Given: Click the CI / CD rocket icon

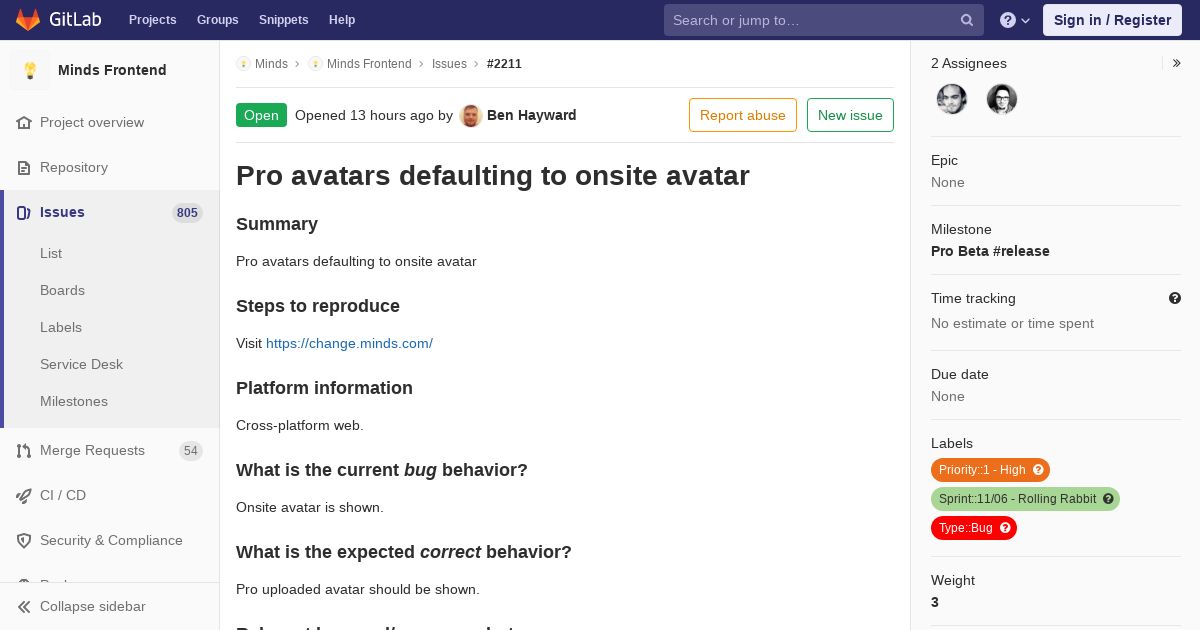Looking at the screenshot, I should click(24, 495).
